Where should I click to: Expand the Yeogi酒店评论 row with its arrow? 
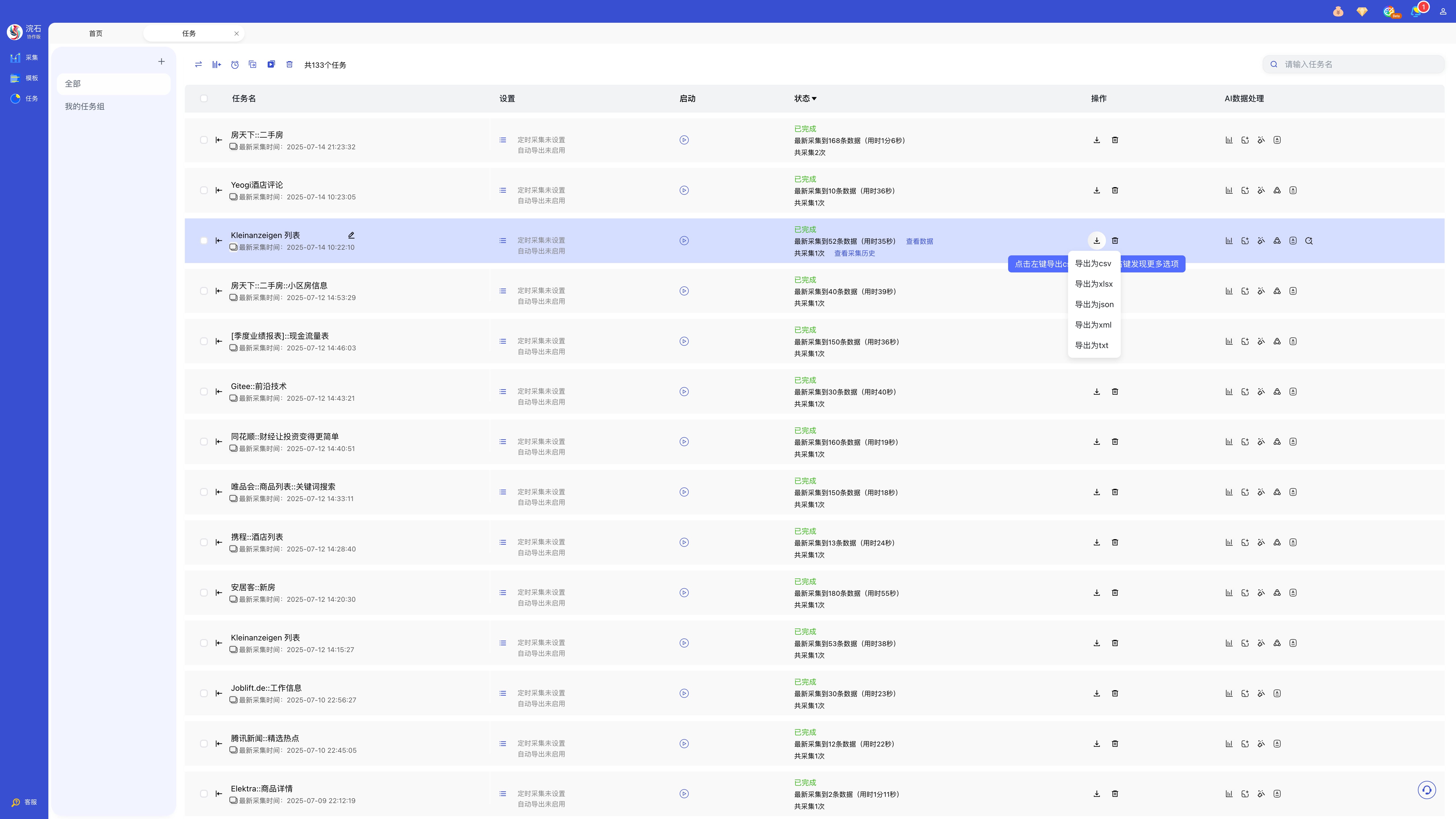[219, 191]
